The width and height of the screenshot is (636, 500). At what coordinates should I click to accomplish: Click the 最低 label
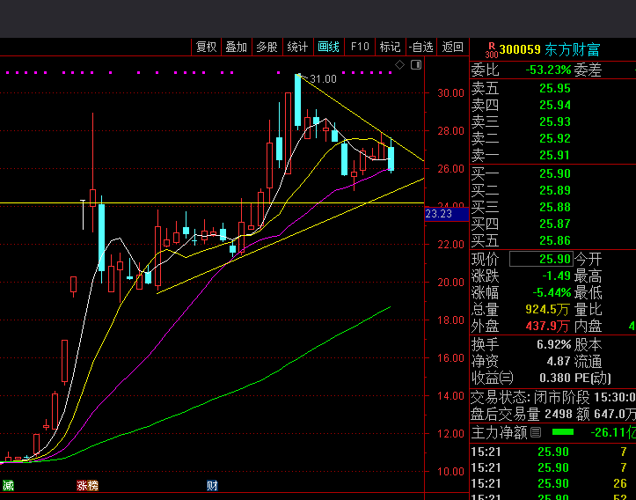pos(588,293)
